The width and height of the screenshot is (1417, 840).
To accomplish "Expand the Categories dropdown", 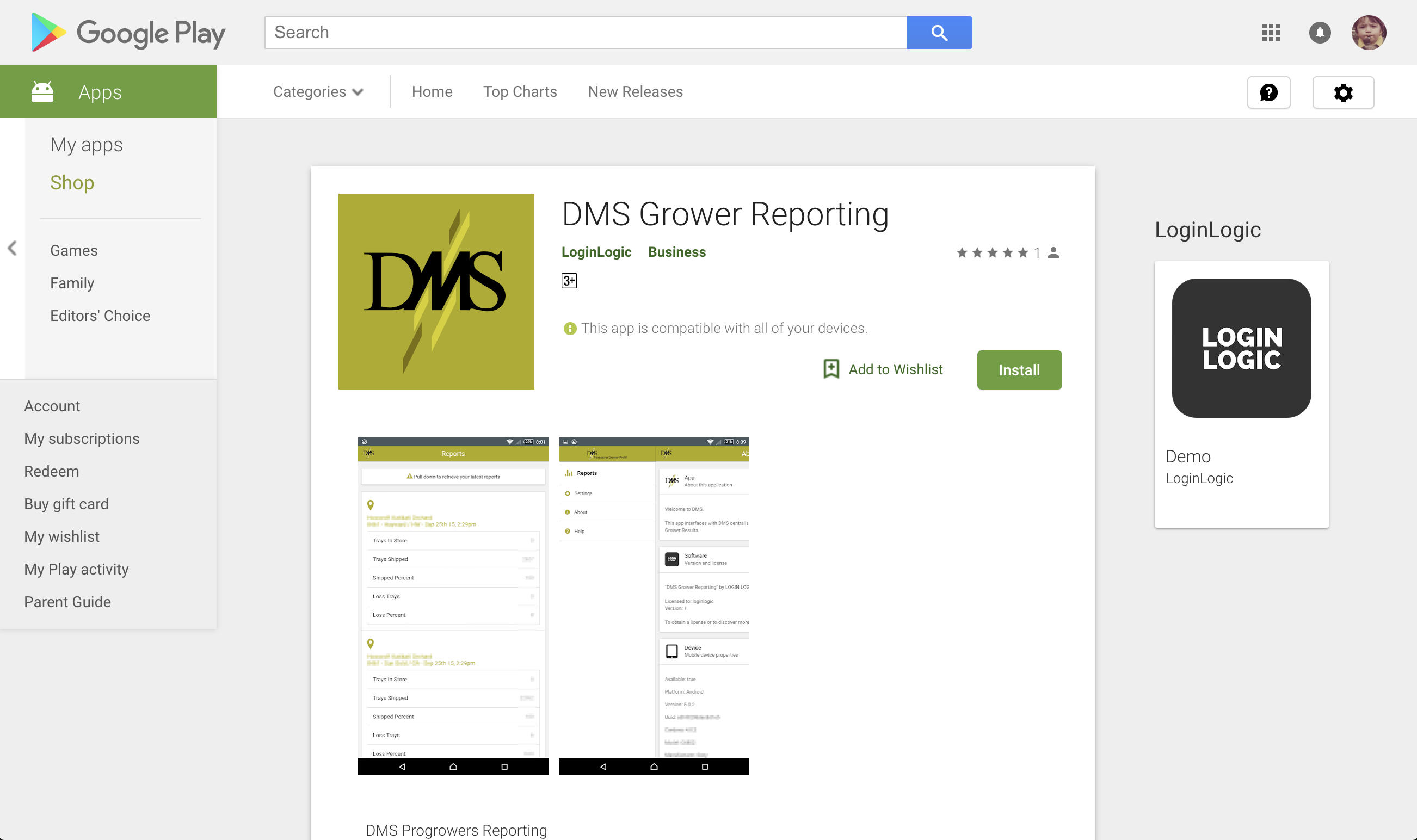I will coord(318,92).
